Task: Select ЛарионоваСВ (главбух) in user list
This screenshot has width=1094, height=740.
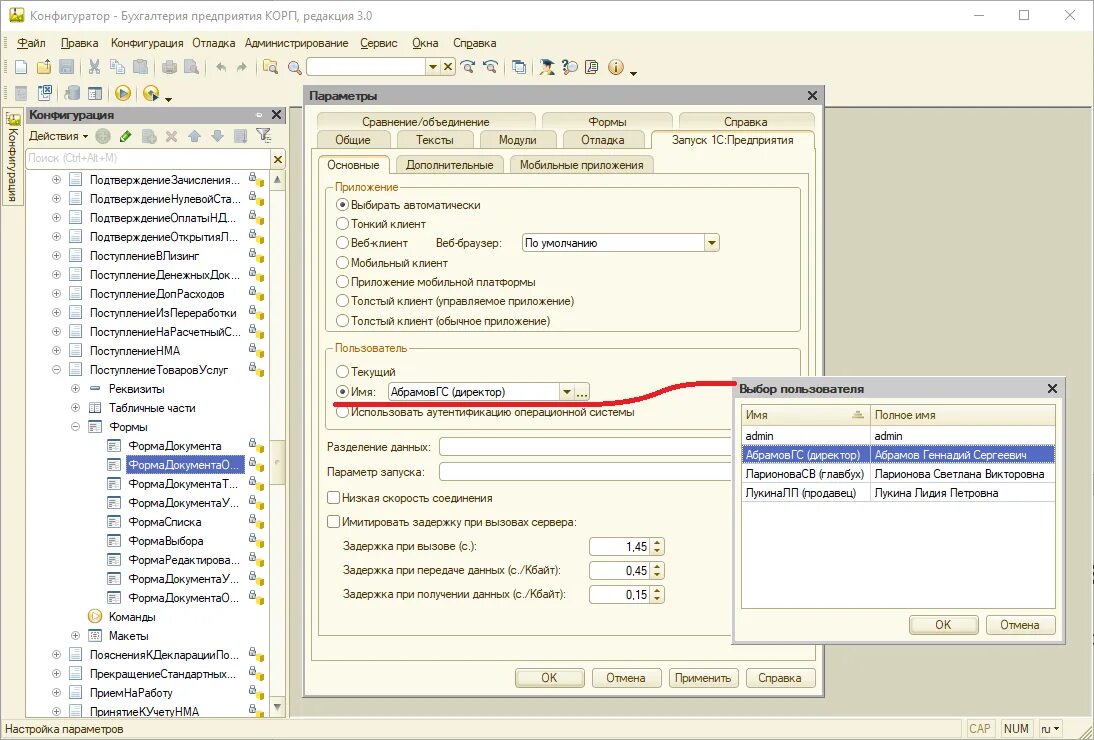Action: tap(898, 474)
